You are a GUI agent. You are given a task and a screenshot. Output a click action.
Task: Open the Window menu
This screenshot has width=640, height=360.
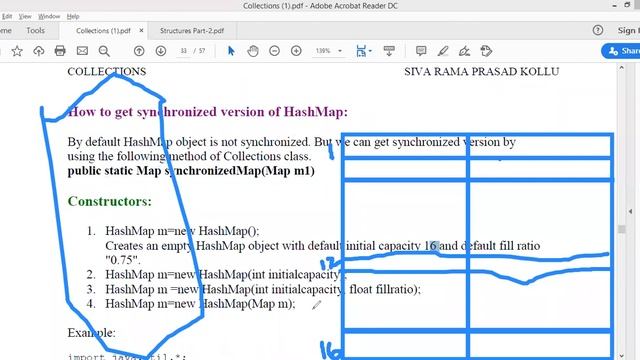coord(49,16)
